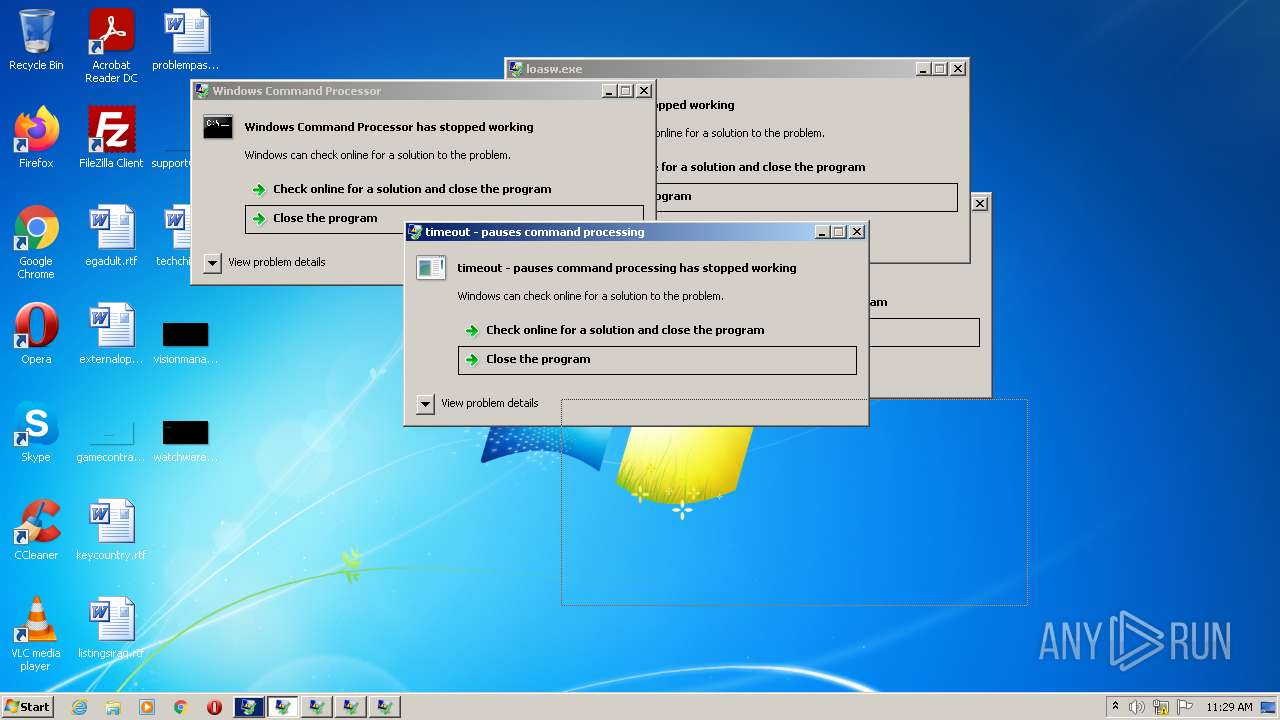1280x720 pixels.
Task: Open Opera desktop shortcut
Action: [x=36, y=333]
